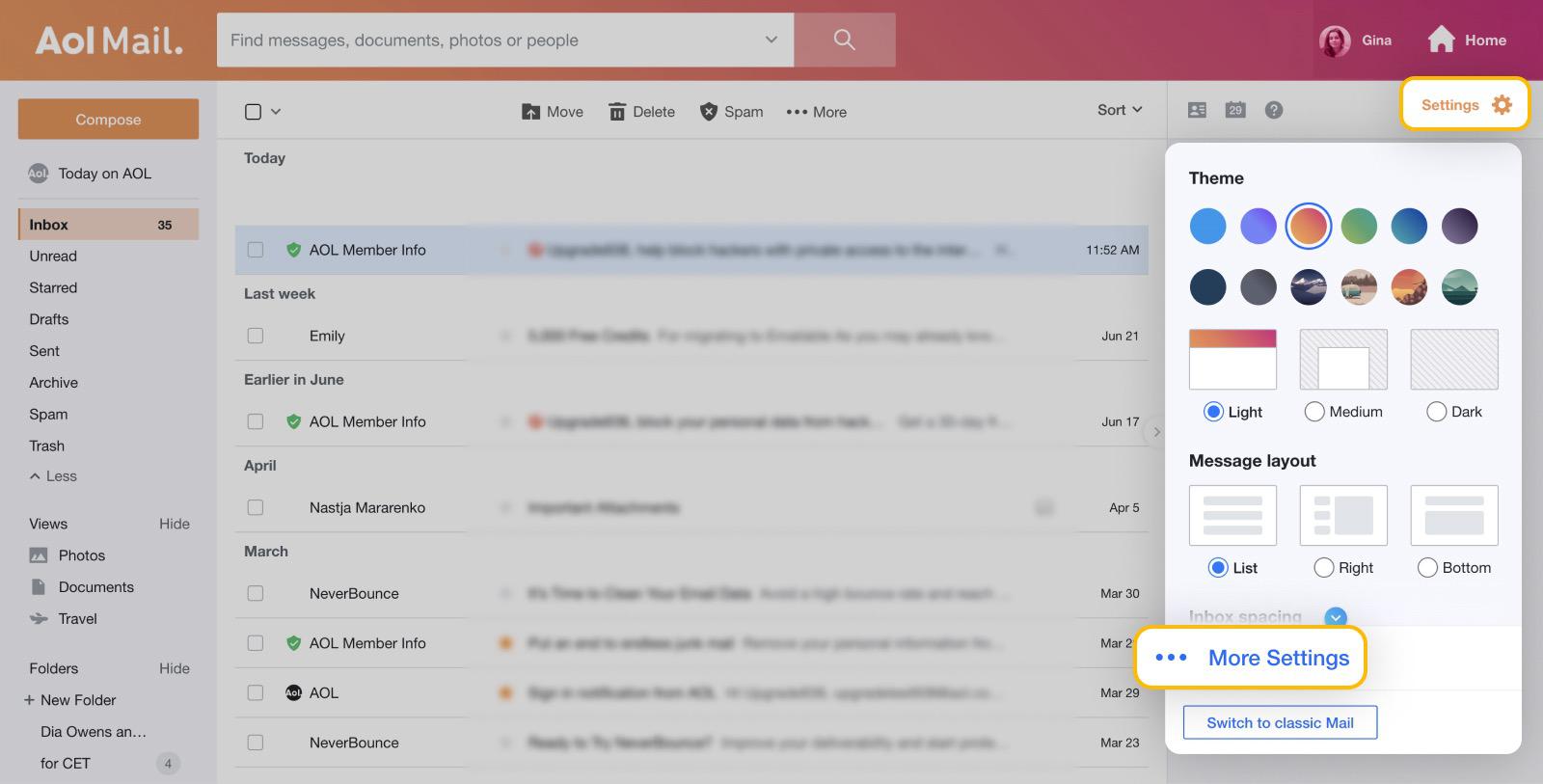Open Gina's profile avatar

1335,41
